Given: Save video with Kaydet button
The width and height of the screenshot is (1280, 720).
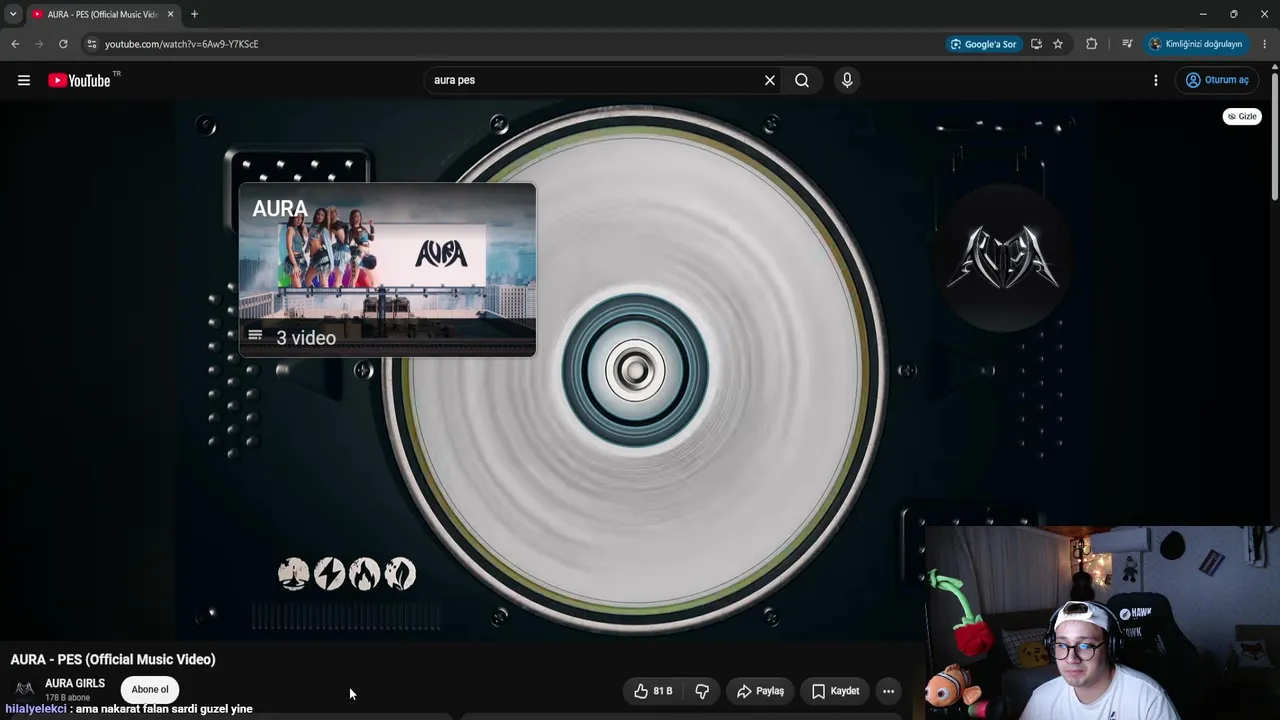Looking at the screenshot, I should pyautogui.click(x=835, y=691).
